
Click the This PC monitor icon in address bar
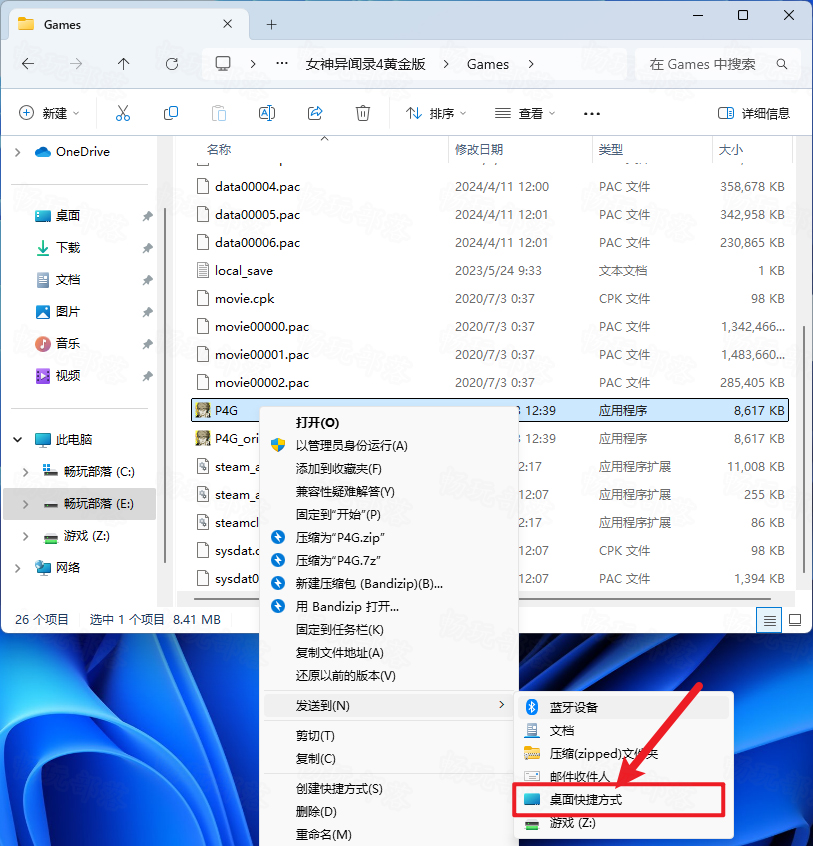(223, 64)
